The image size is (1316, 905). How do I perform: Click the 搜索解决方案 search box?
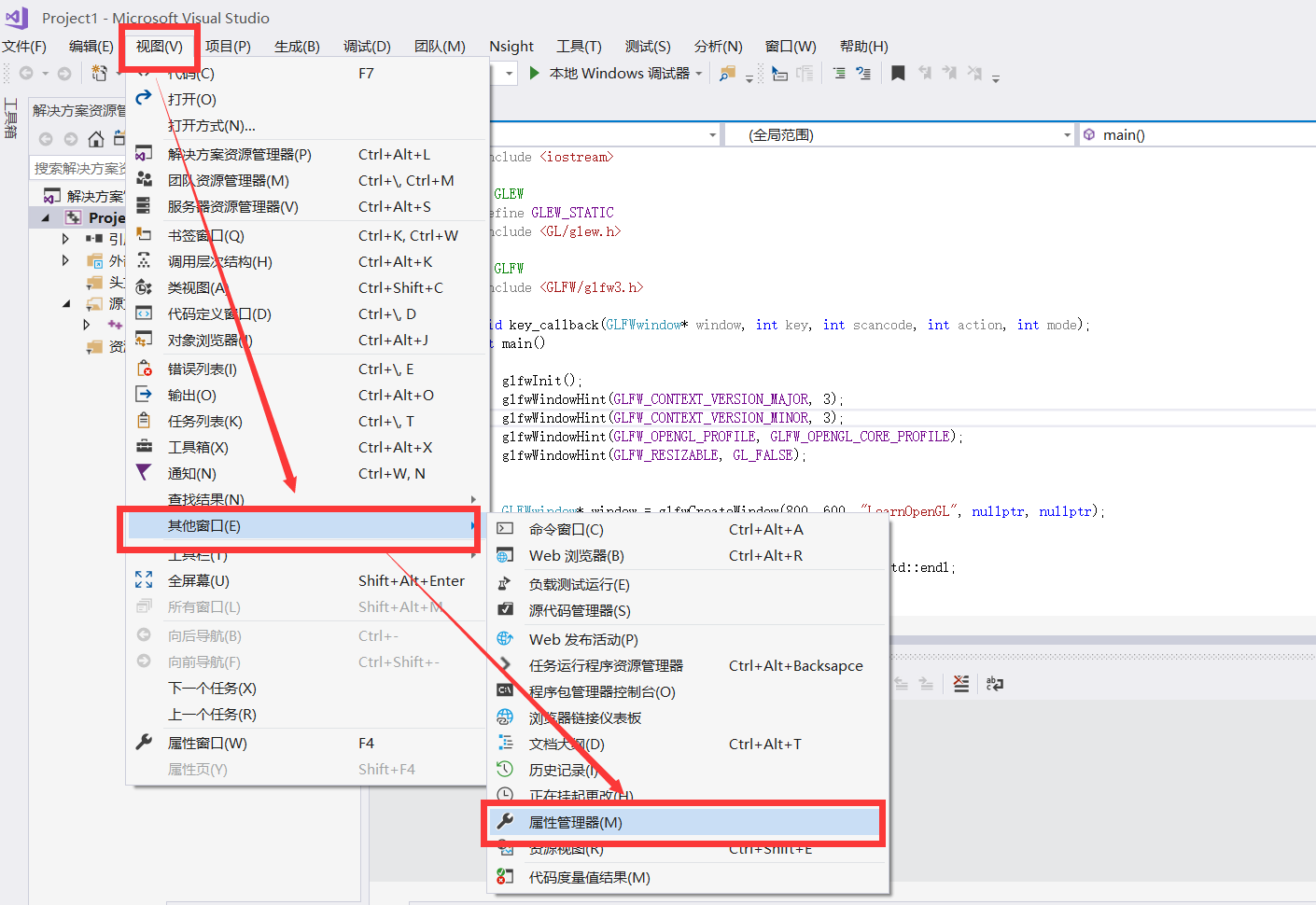click(77, 168)
